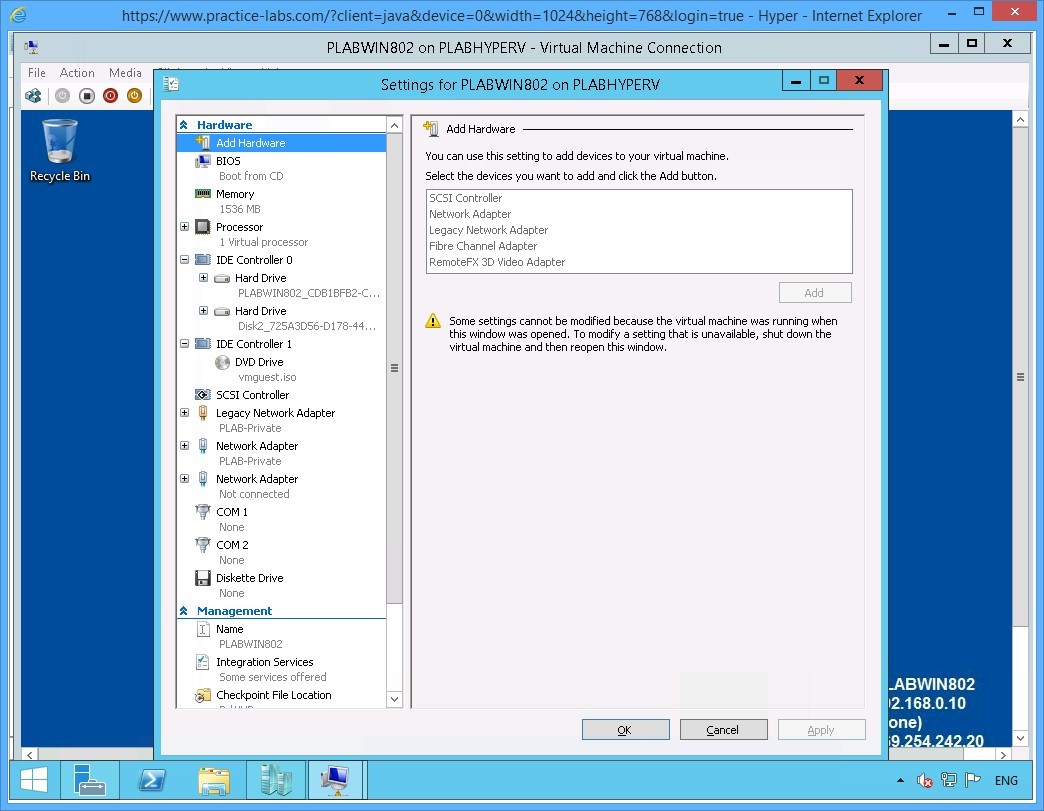Click the Add button for new hardware
The image size is (1044, 811).
pyautogui.click(x=814, y=292)
